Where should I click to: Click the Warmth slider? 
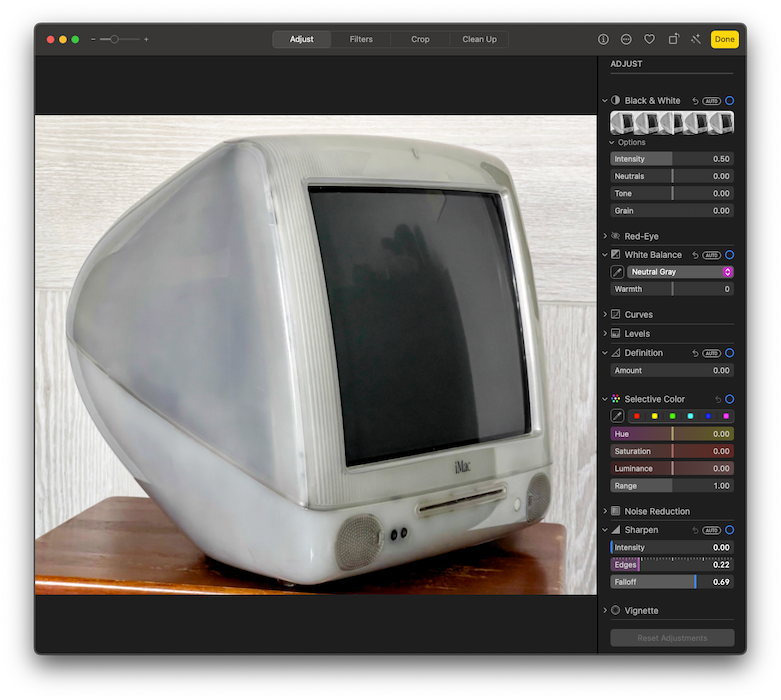(672, 289)
